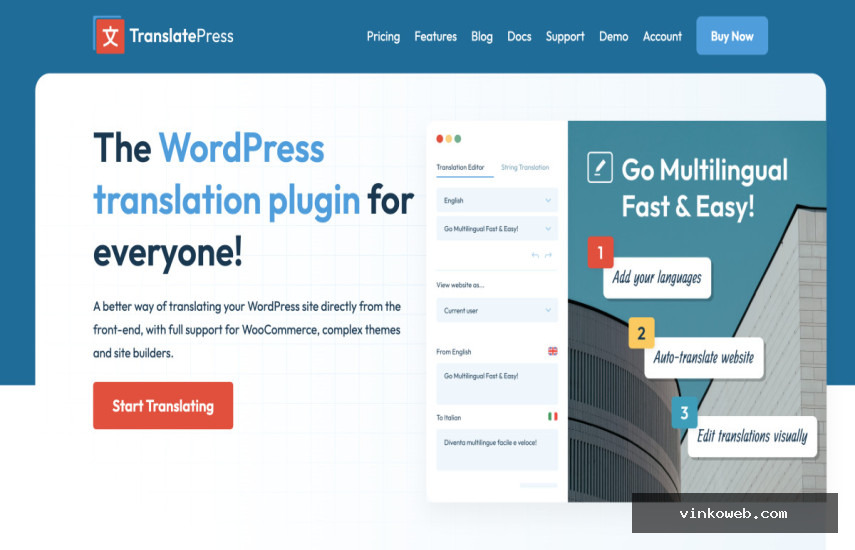Click the Start Translating button
Screen dimensions: 855x550
tap(163, 406)
